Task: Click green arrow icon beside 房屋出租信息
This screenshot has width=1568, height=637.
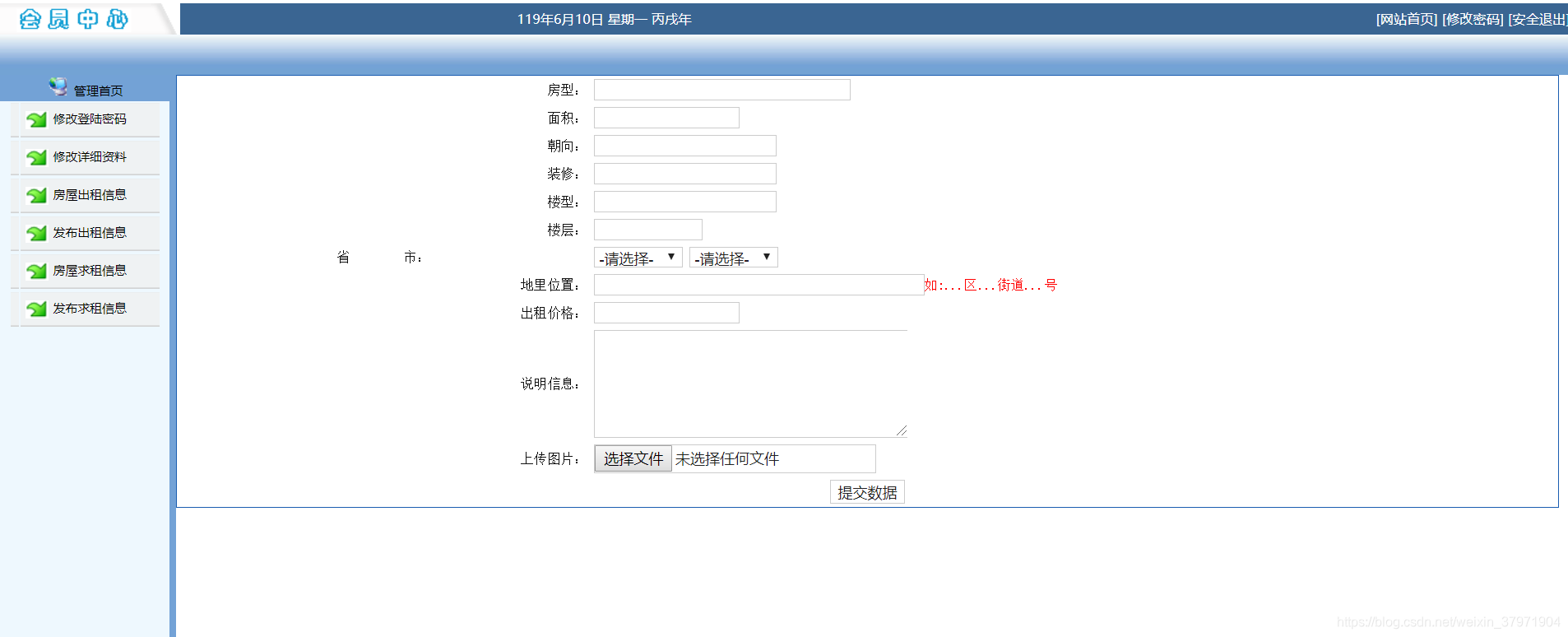Action: (36, 196)
